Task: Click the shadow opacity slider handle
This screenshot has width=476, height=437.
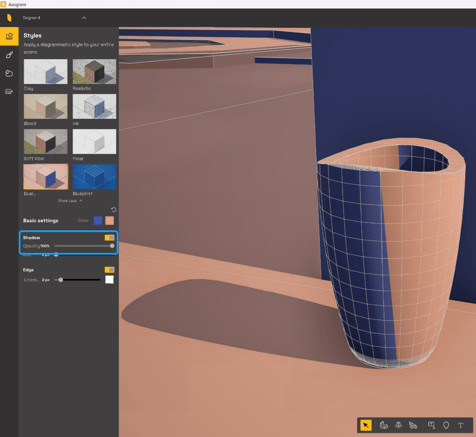Action: [x=112, y=246]
